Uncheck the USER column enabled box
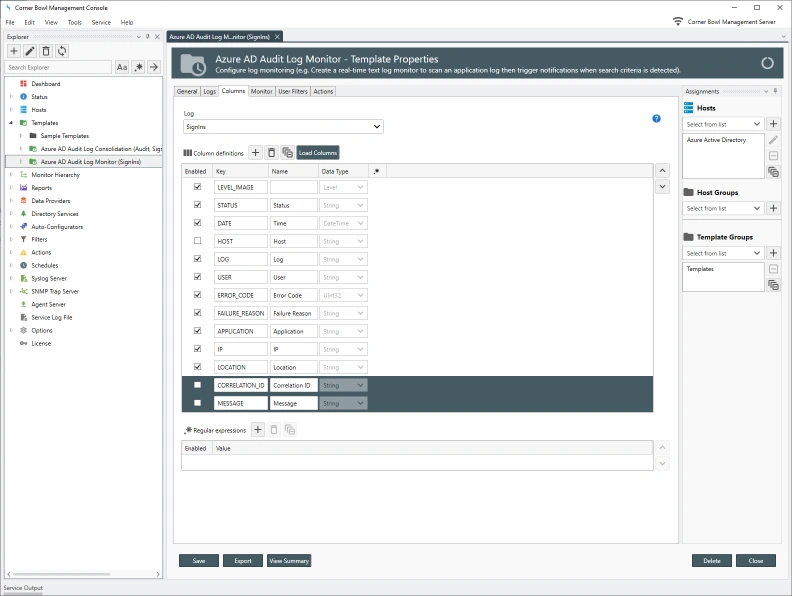Screen dimensions: 792x596 coord(197,277)
